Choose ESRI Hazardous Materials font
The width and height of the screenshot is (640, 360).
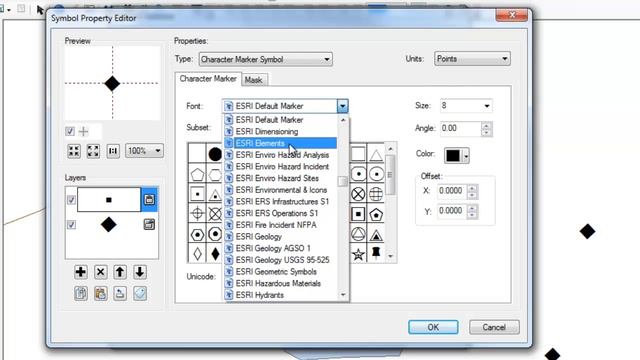[x=280, y=283]
